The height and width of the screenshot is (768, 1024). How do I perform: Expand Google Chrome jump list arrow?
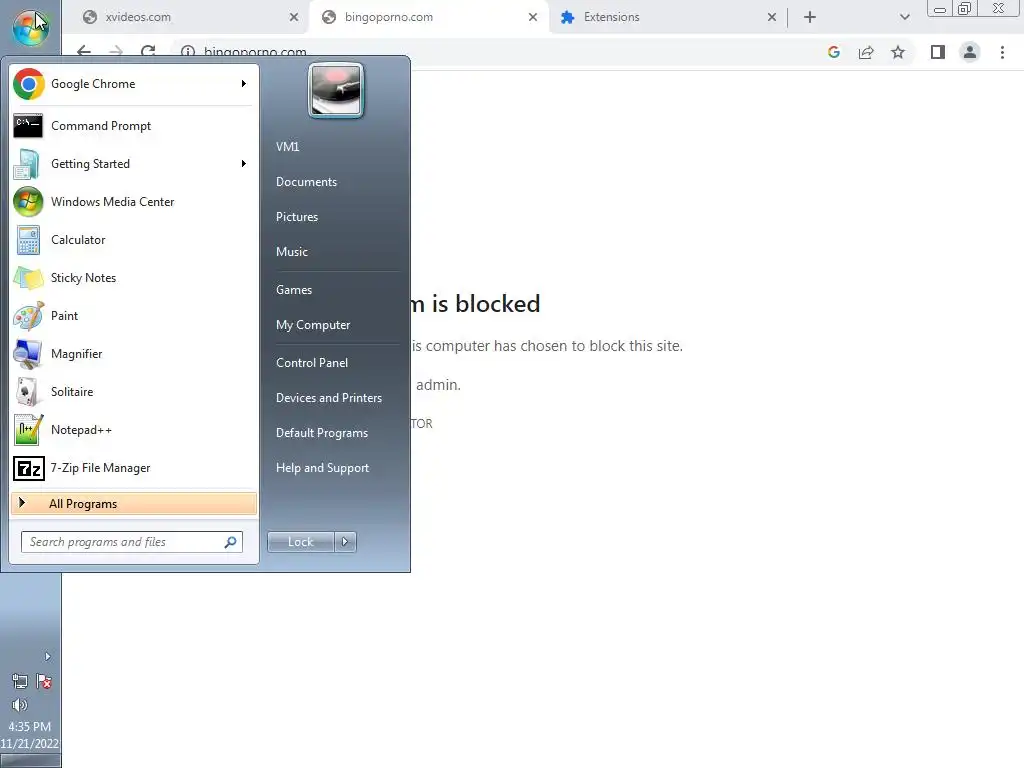(244, 84)
